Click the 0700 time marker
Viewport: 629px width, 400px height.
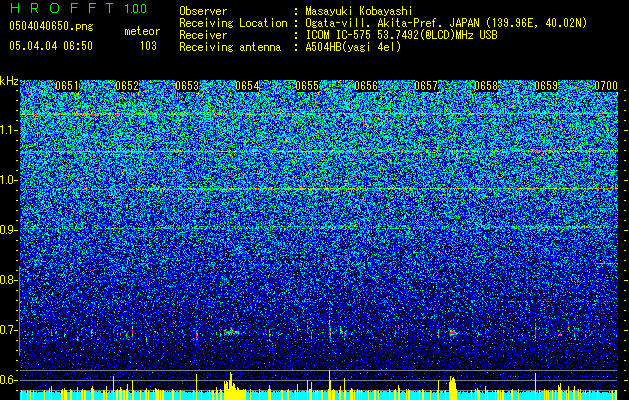(606, 86)
